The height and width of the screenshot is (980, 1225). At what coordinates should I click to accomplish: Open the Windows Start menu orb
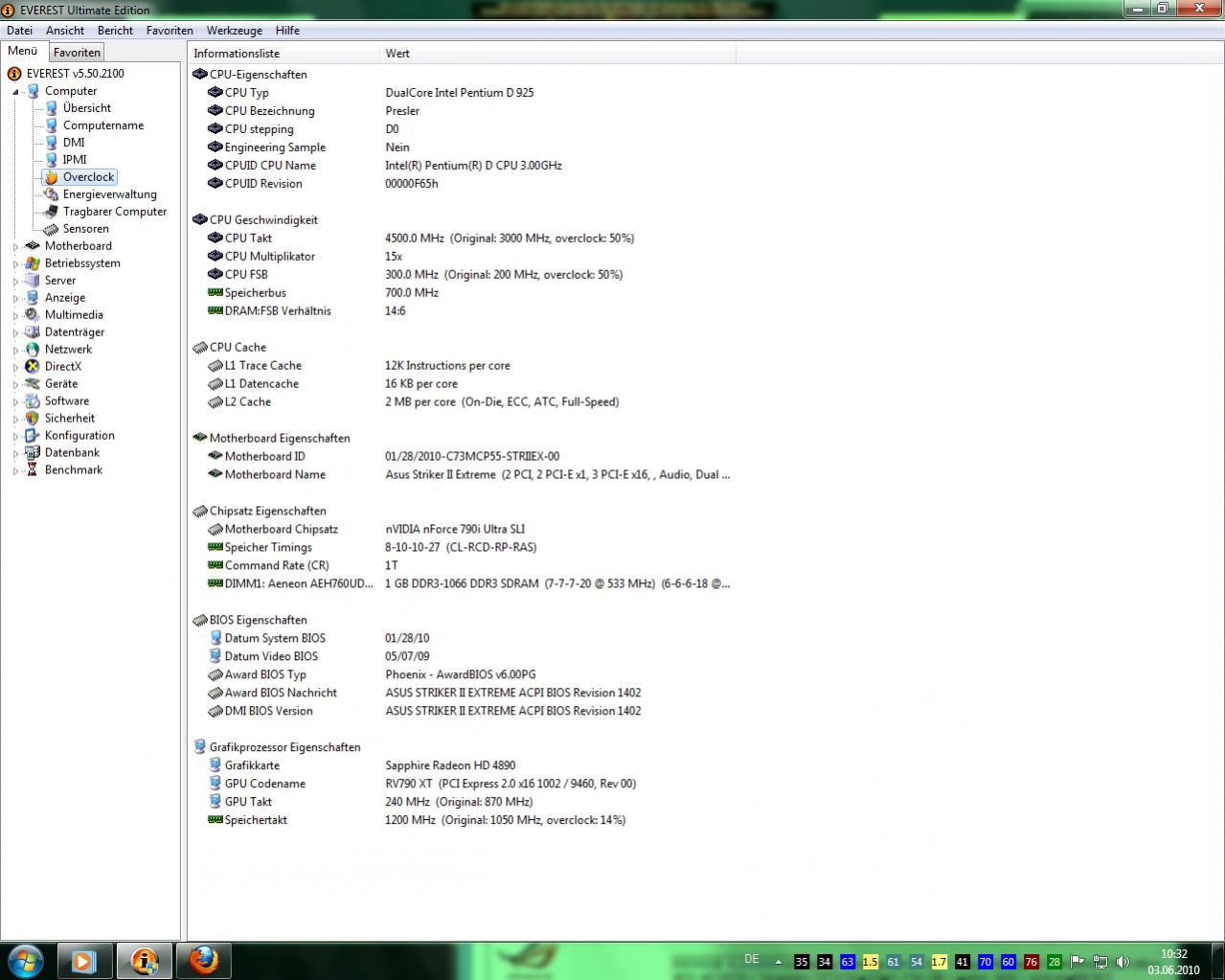pos(25,961)
